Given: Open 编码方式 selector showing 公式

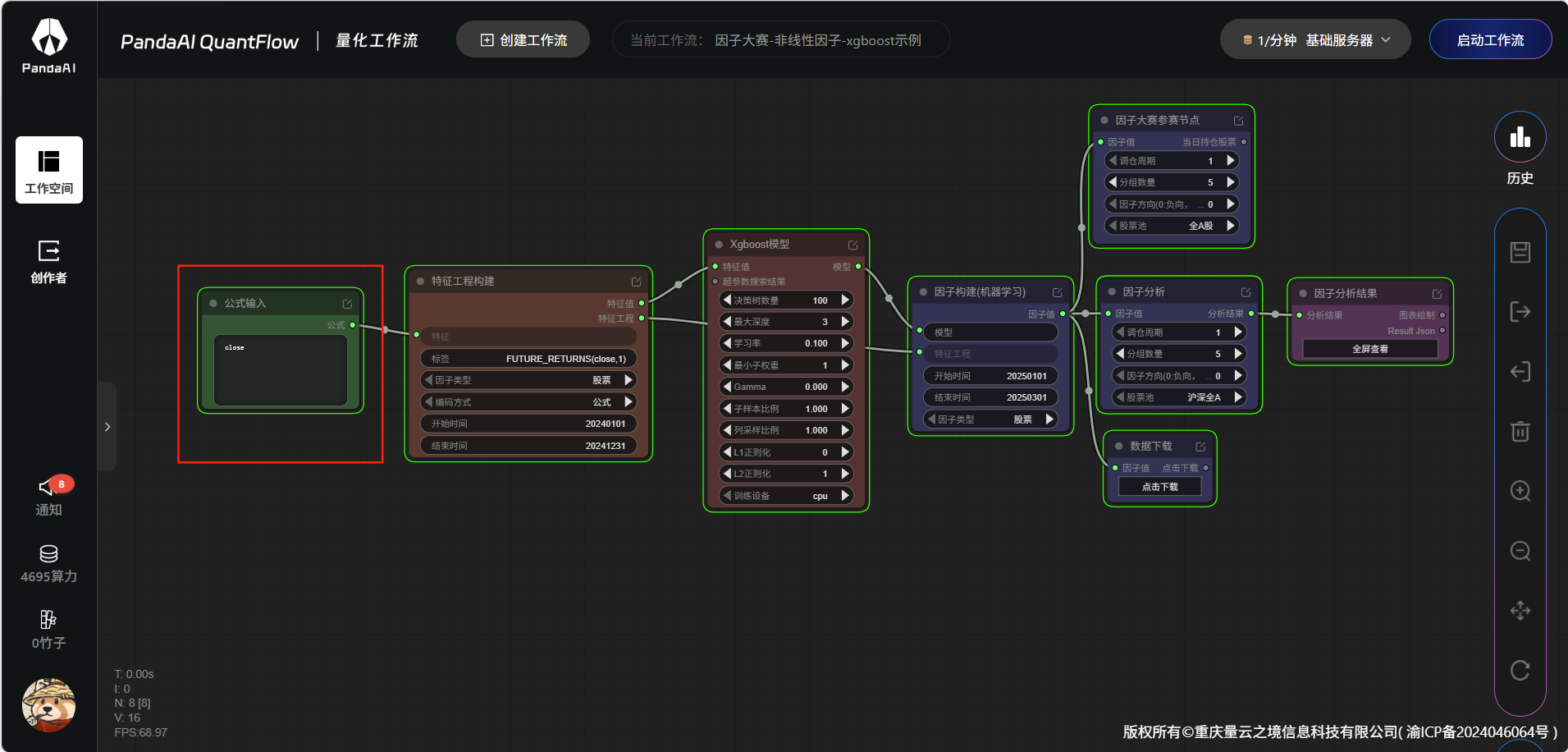Looking at the screenshot, I should tap(528, 402).
